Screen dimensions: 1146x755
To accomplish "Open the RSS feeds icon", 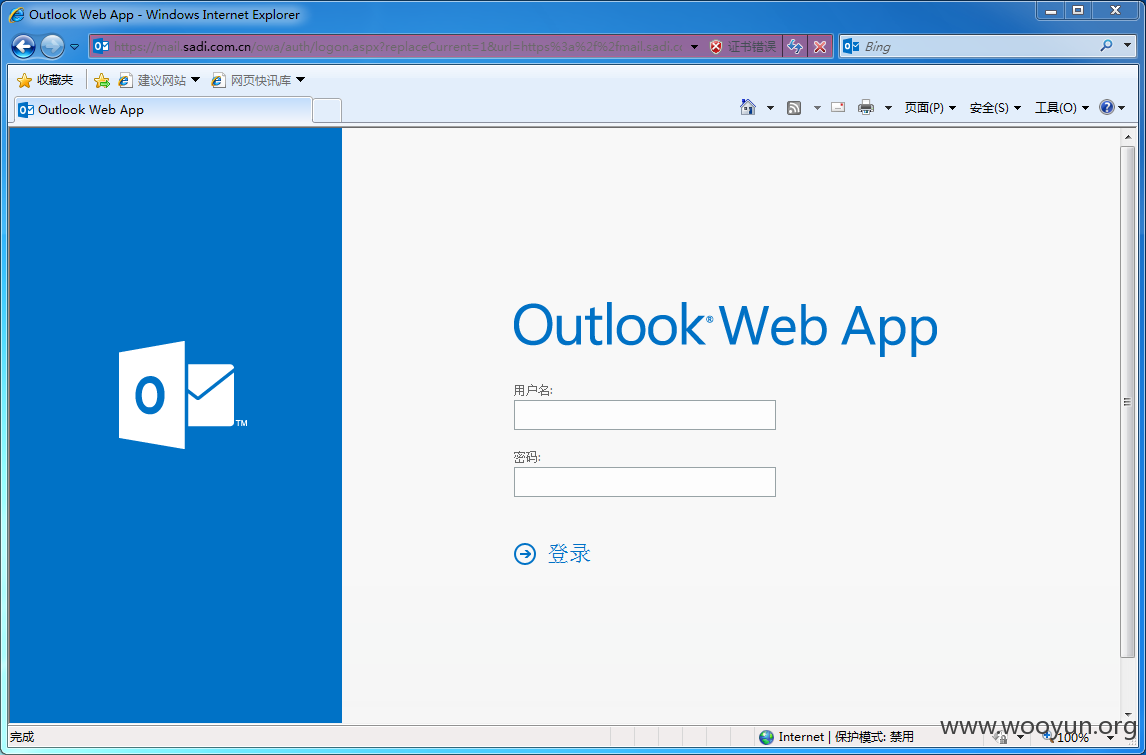I will click(x=794, y=108).
